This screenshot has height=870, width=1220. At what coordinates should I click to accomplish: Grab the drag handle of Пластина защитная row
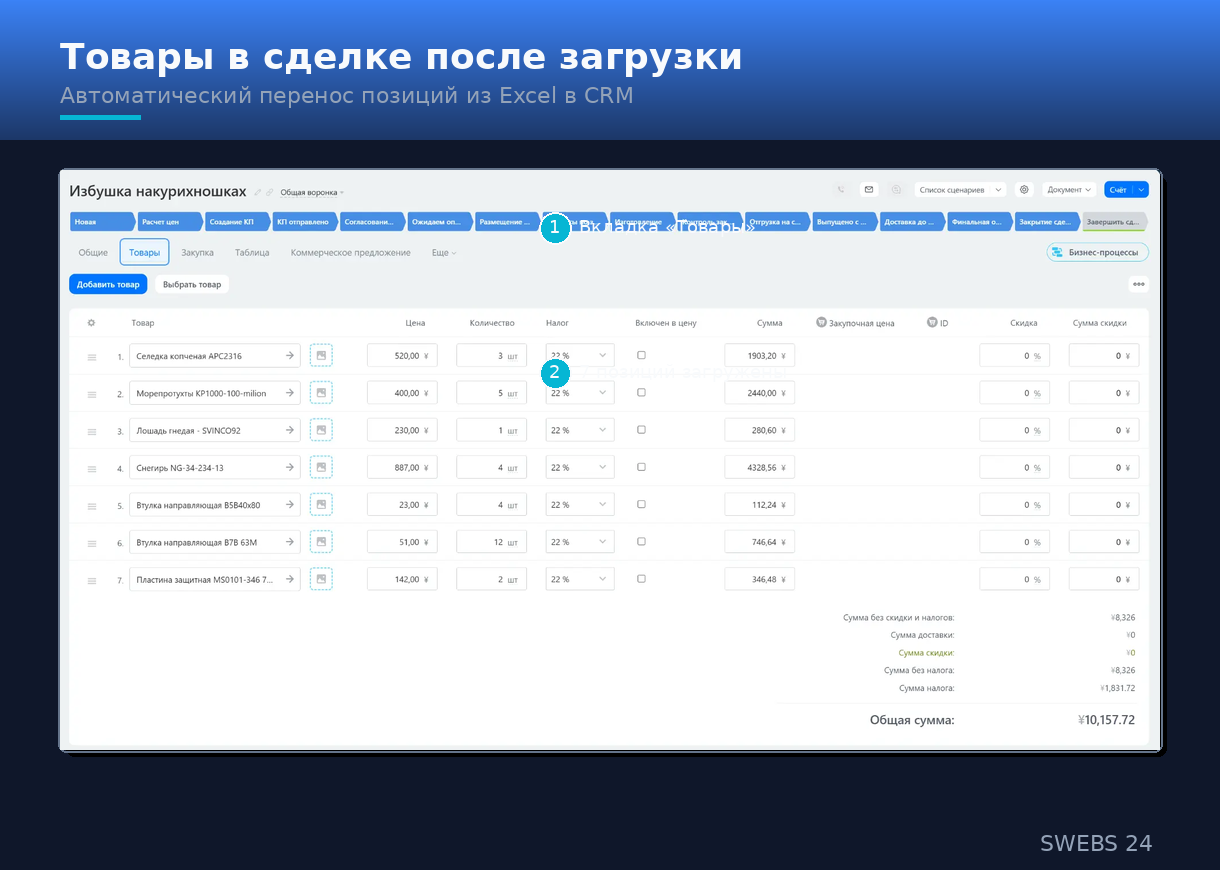point(92,580)
